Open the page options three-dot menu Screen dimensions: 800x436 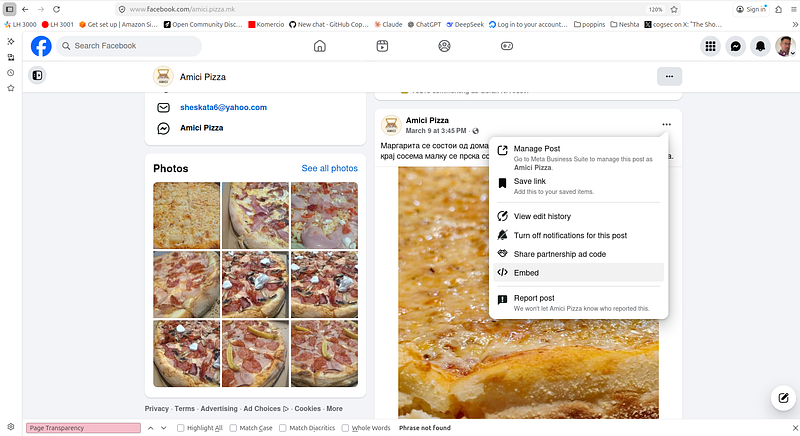pos(669,76)
